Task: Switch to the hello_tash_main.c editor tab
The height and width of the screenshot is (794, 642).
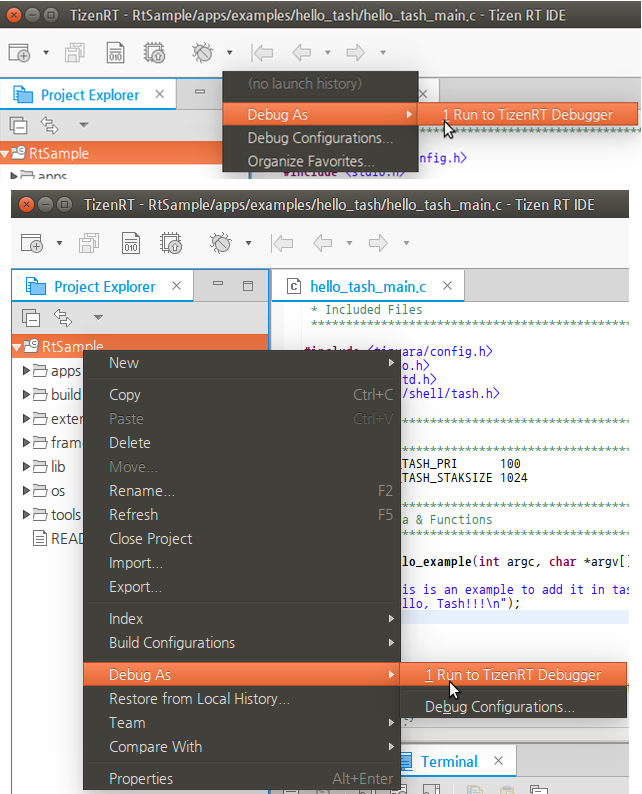Action: point(367,287)
